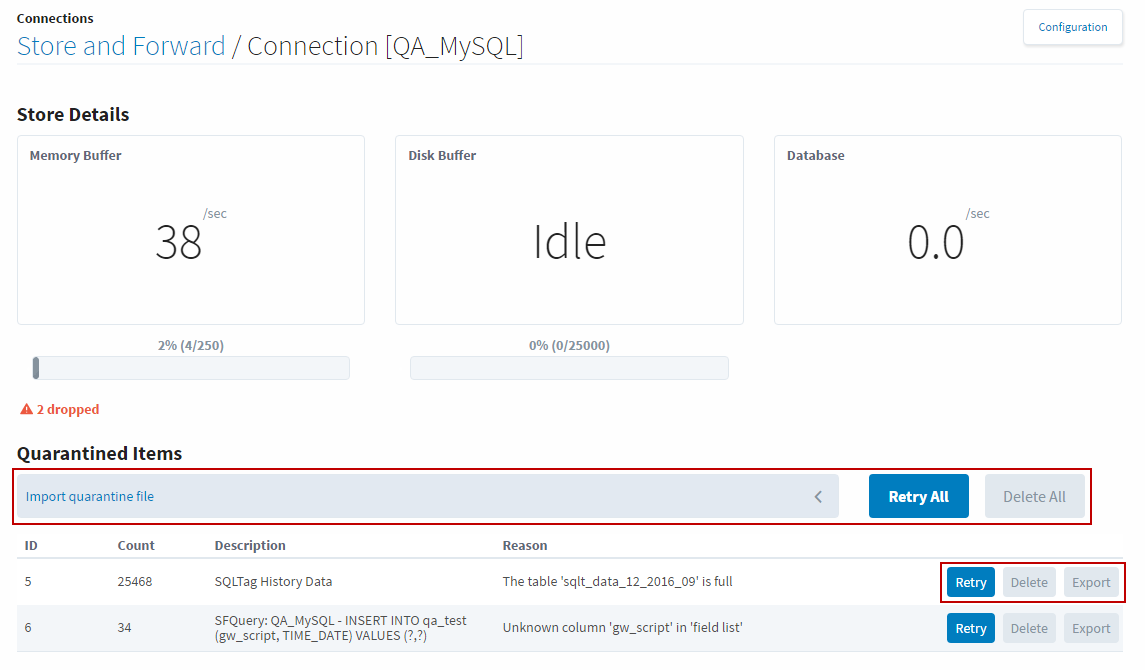1145x670 pixels.
Task: Select the Memory Buffer card
Action: pyautogui.click(x=191, y=230)
